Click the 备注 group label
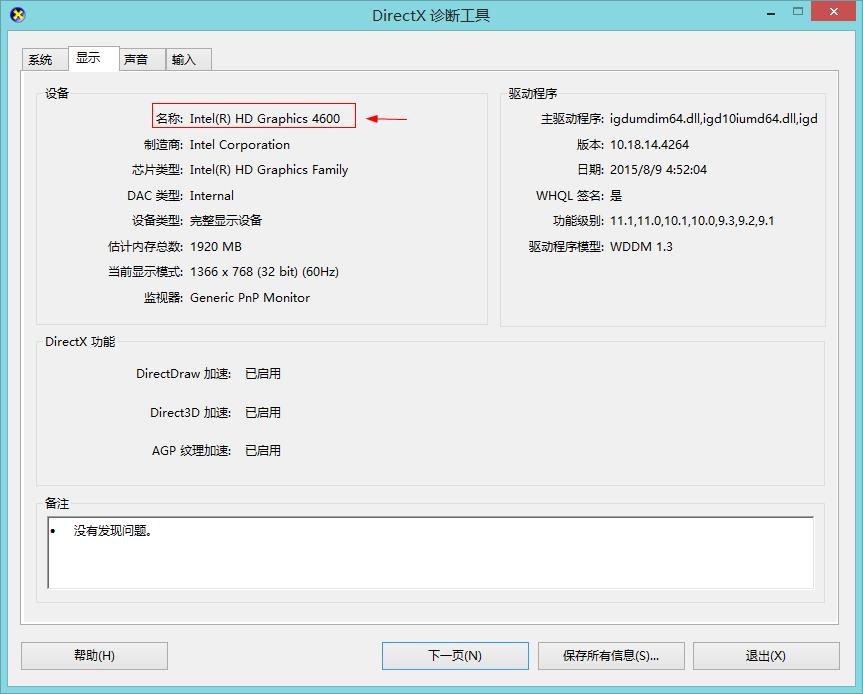863x694 pixels. [x=57, y=503]
